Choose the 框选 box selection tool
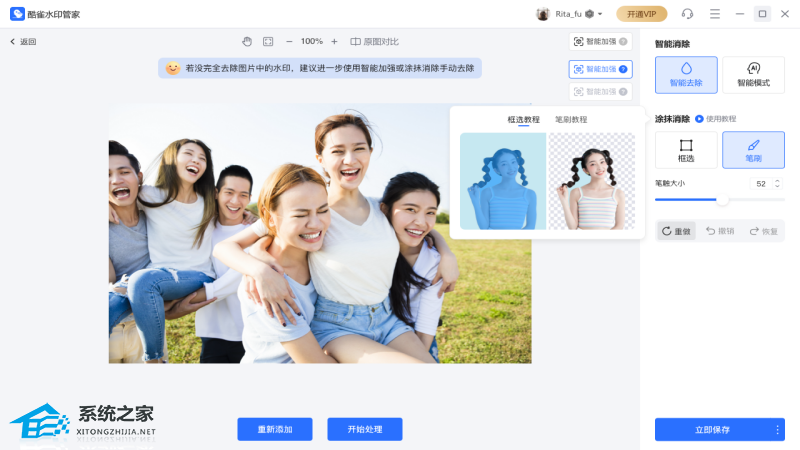This screenshot has height=450, width=800. [686, 150]
